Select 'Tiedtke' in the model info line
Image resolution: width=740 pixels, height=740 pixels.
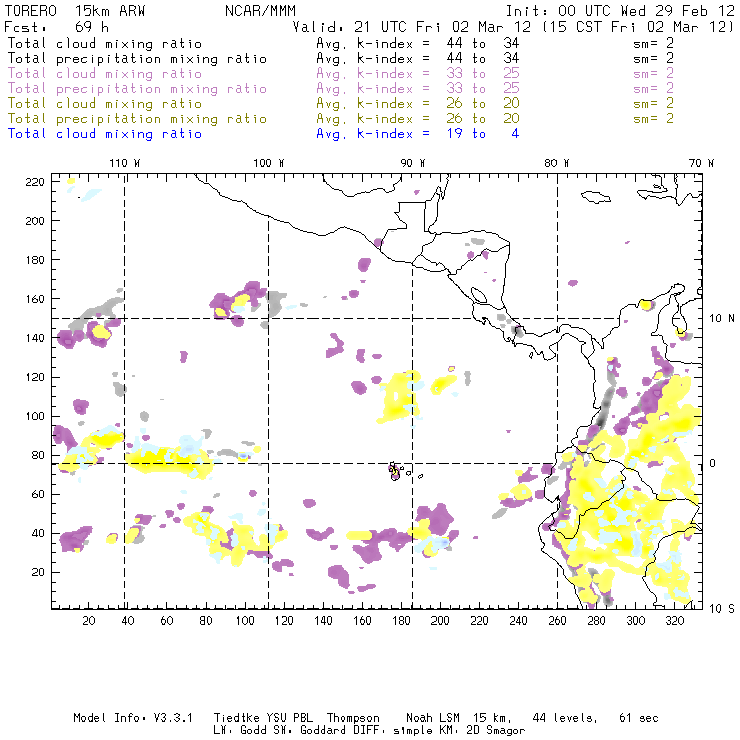point(237,718)
